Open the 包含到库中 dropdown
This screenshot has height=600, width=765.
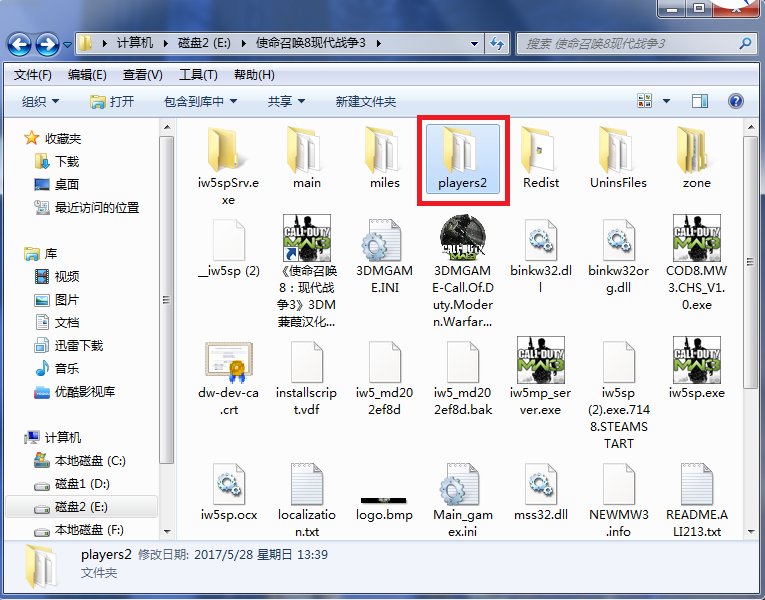[200, 101]
